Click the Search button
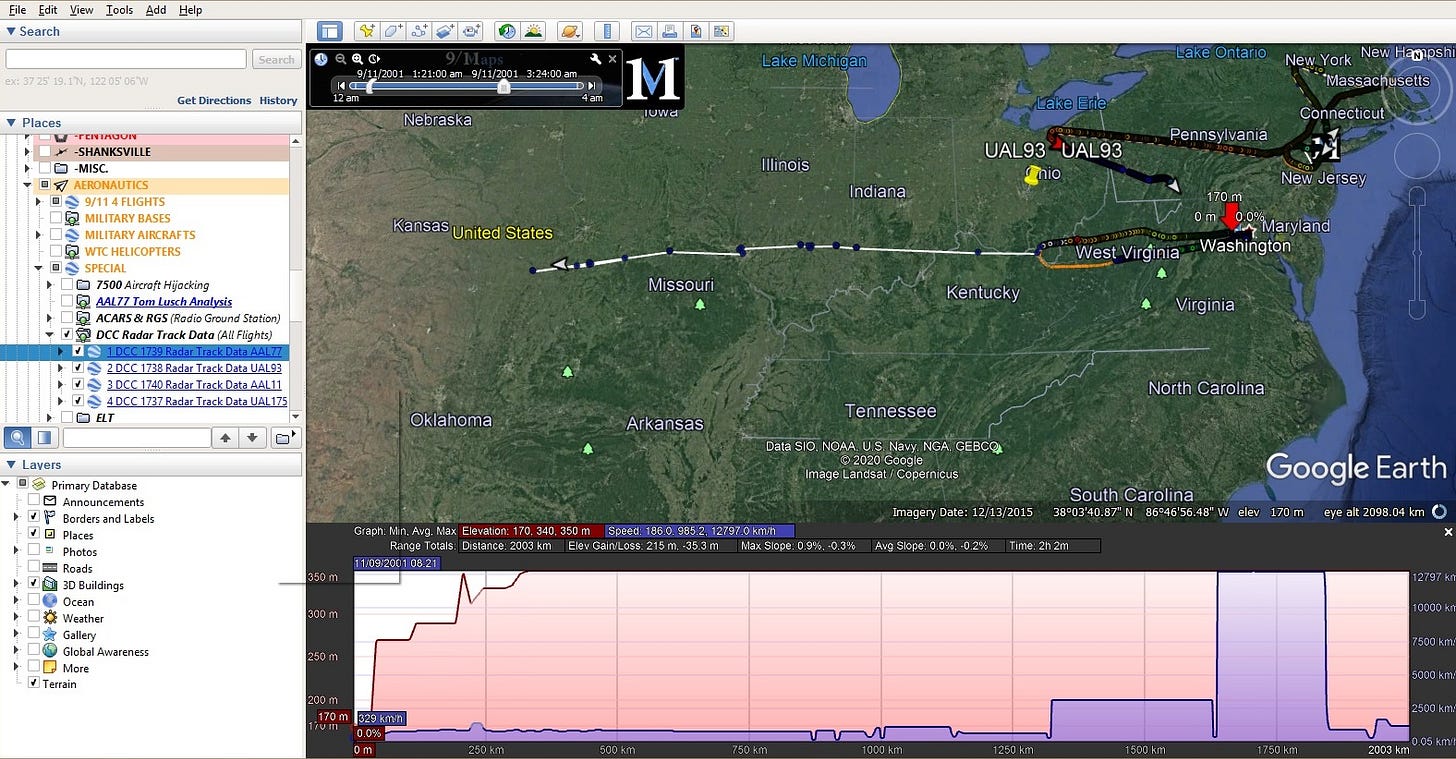1456x759 pixels. [276, 59]
